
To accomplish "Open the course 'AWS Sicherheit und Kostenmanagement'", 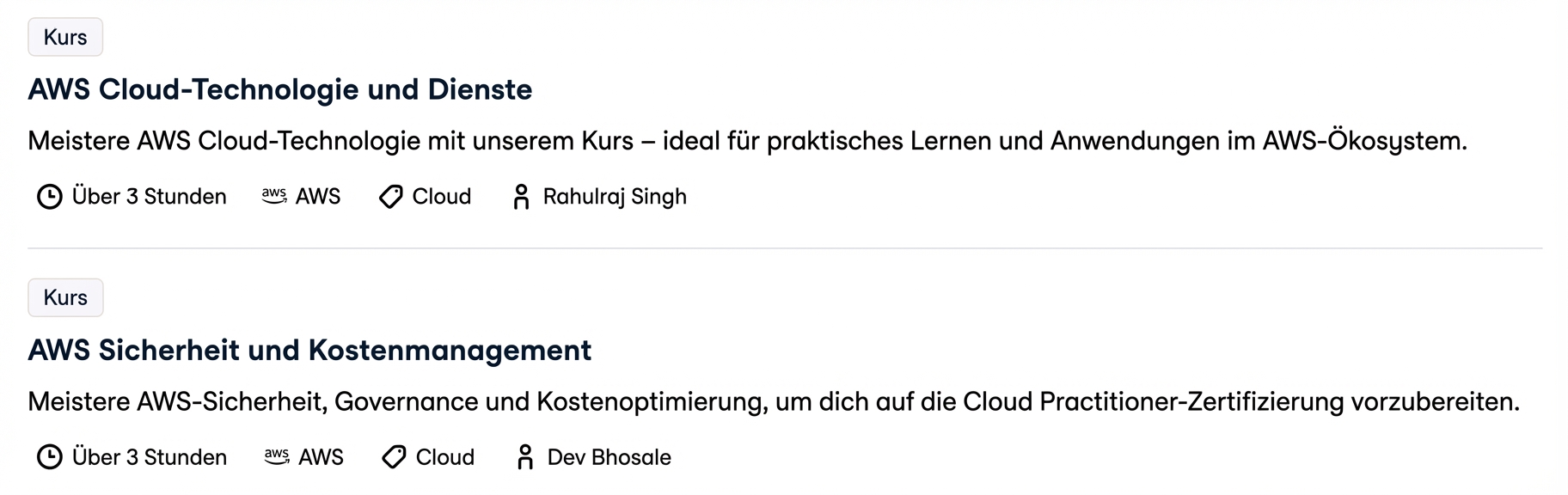I will (x=309, y=351).
